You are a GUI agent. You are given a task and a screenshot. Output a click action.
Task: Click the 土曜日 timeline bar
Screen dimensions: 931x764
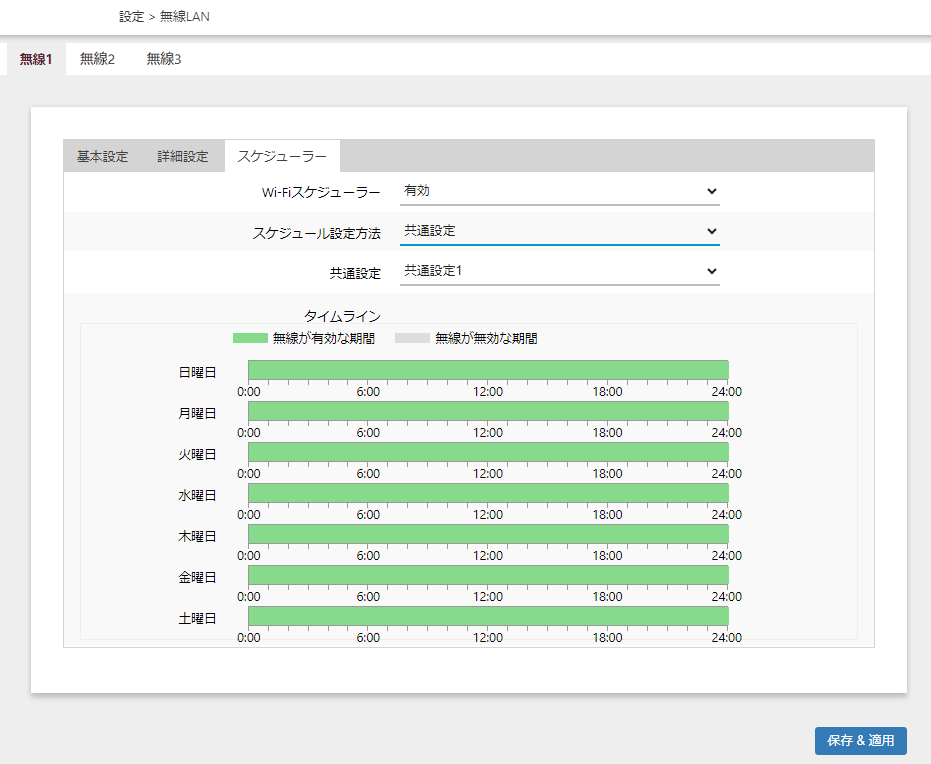coord(488,616)
